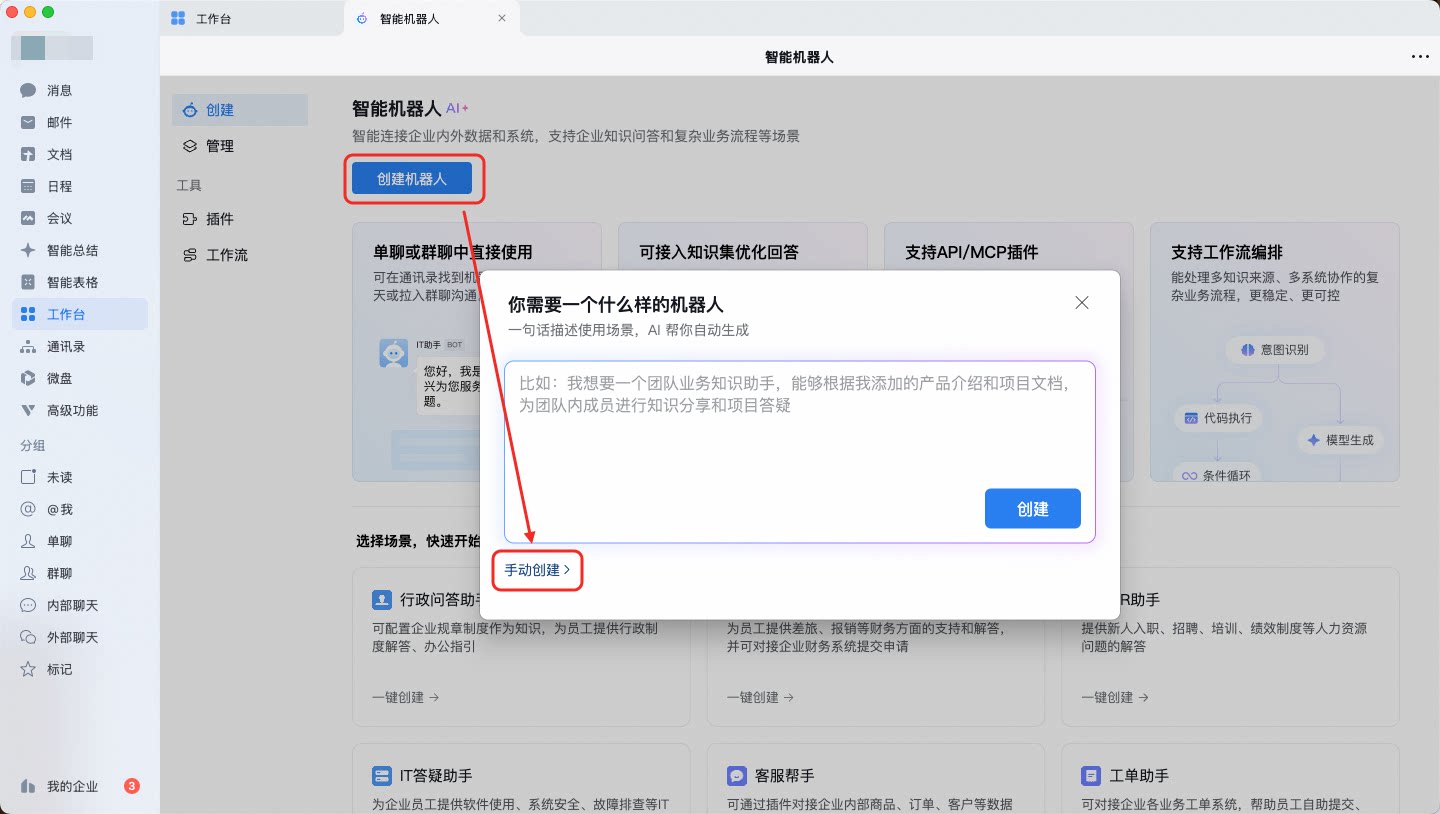Open 插件 under tools section
Viewport: 1440px width, 814px height.
coord(219,219)
